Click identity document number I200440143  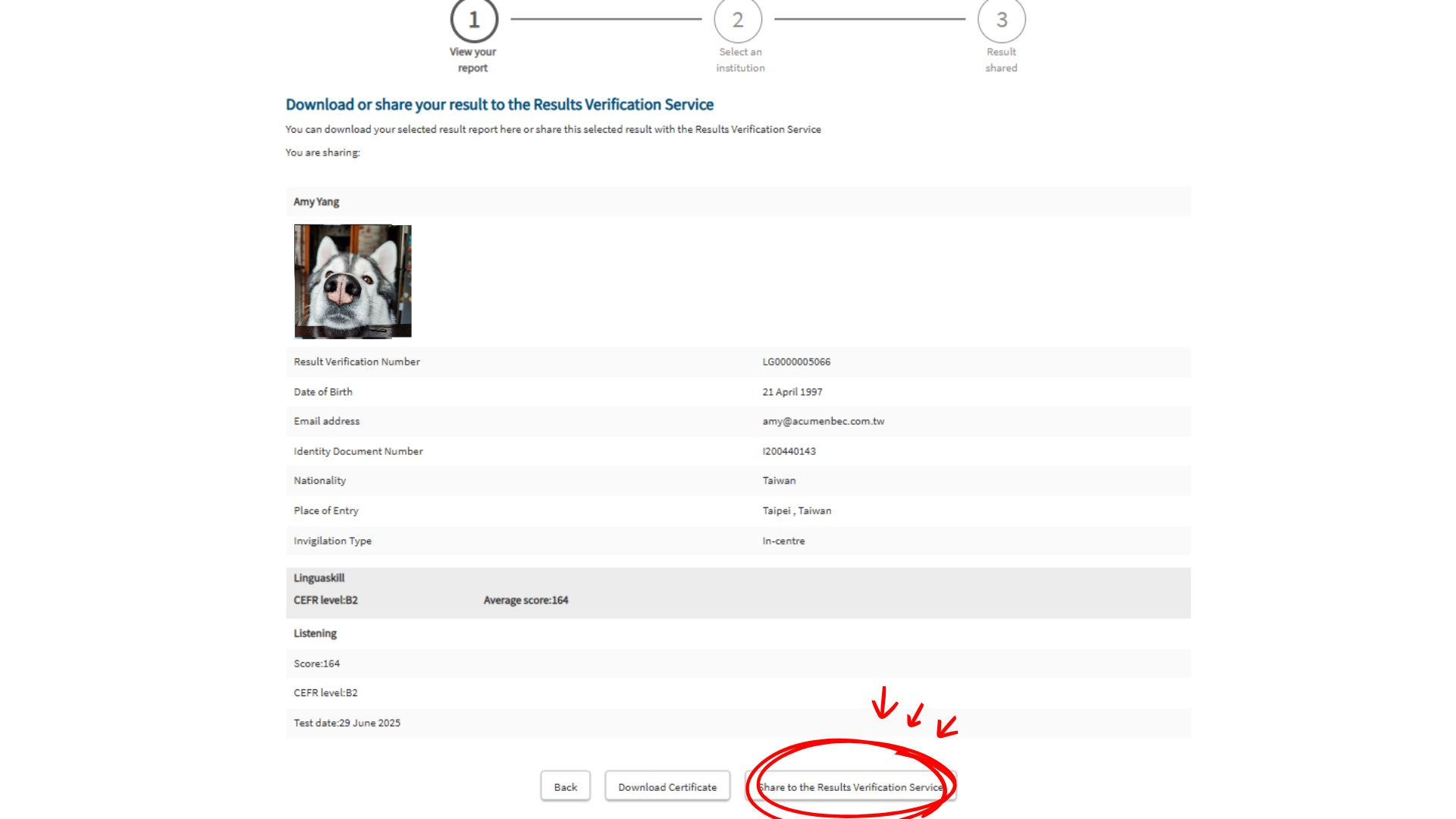[789, 451]
